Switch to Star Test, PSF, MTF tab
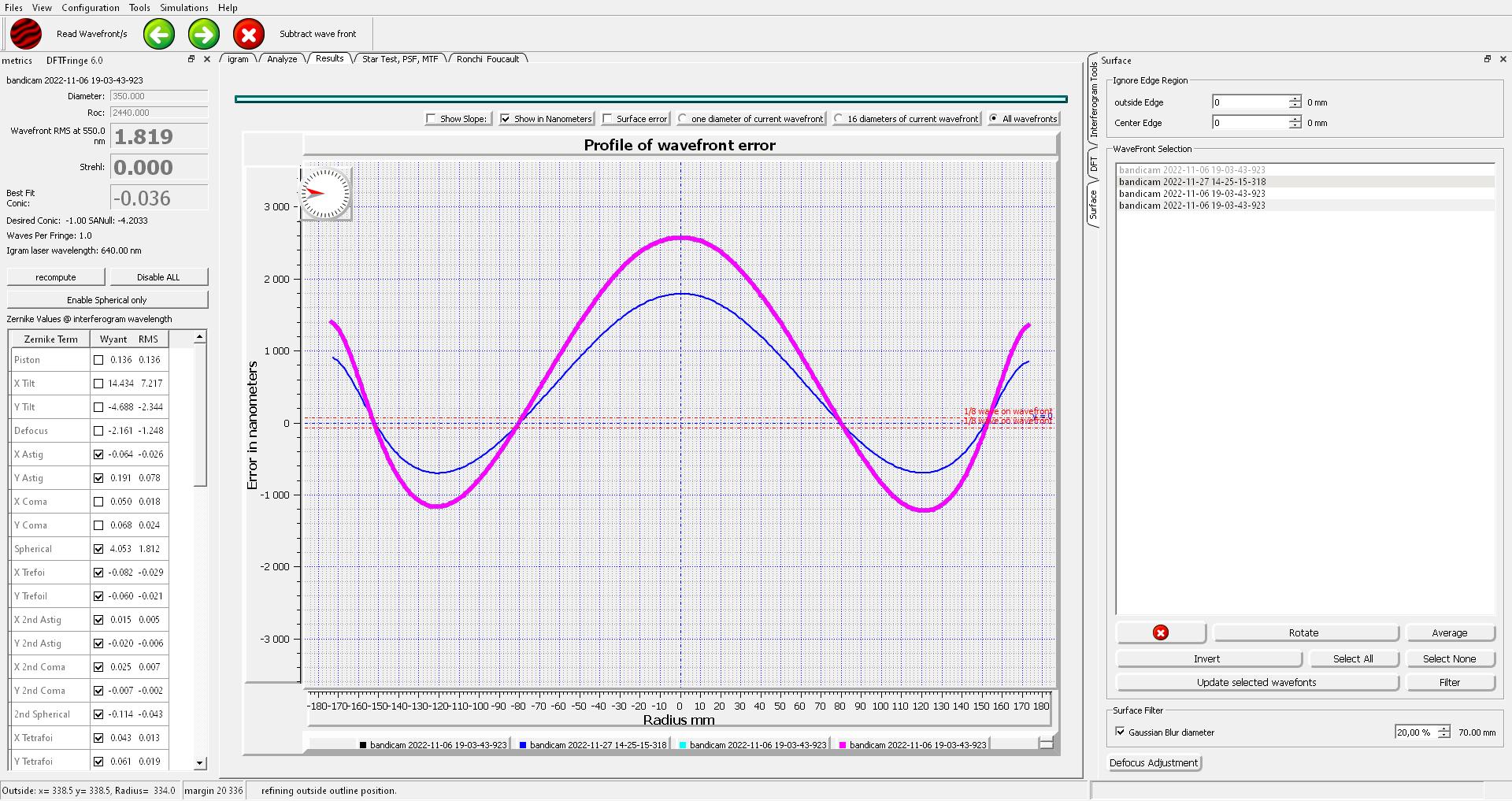The width and height of the screenshot is (1512, 801). (x=399, y=59)
